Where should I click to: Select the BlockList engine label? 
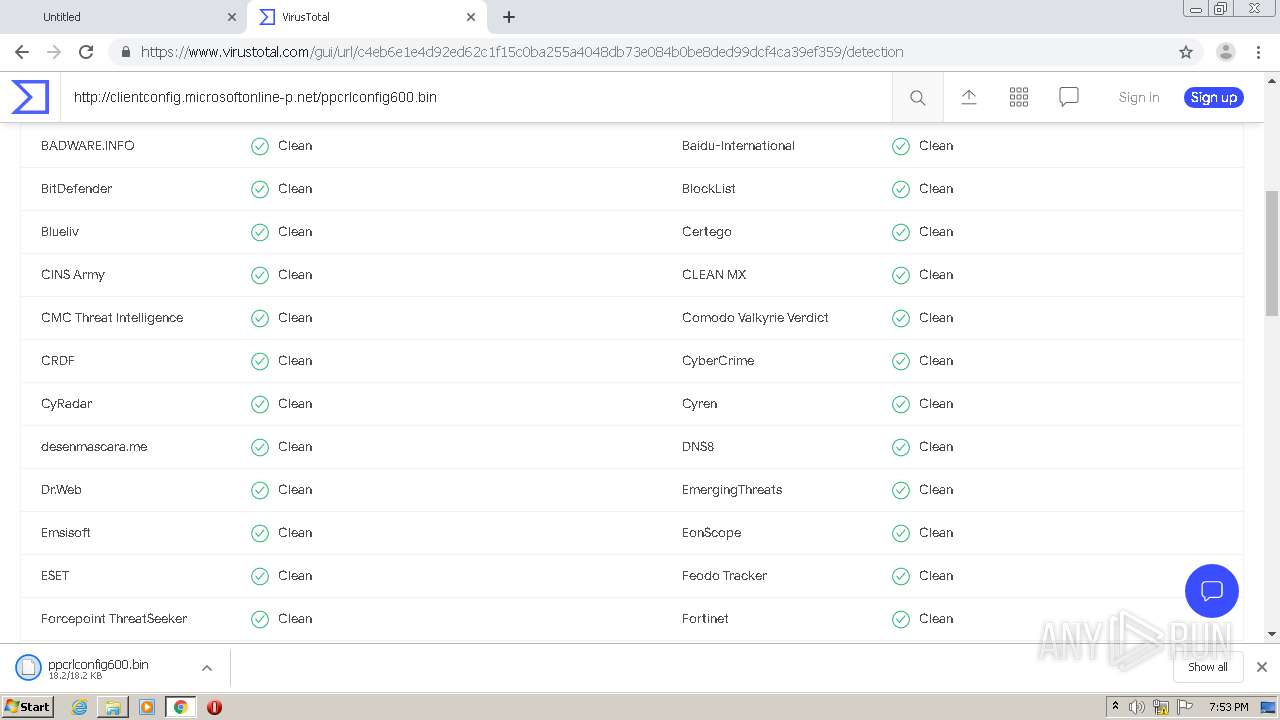[x=709, y=189]
